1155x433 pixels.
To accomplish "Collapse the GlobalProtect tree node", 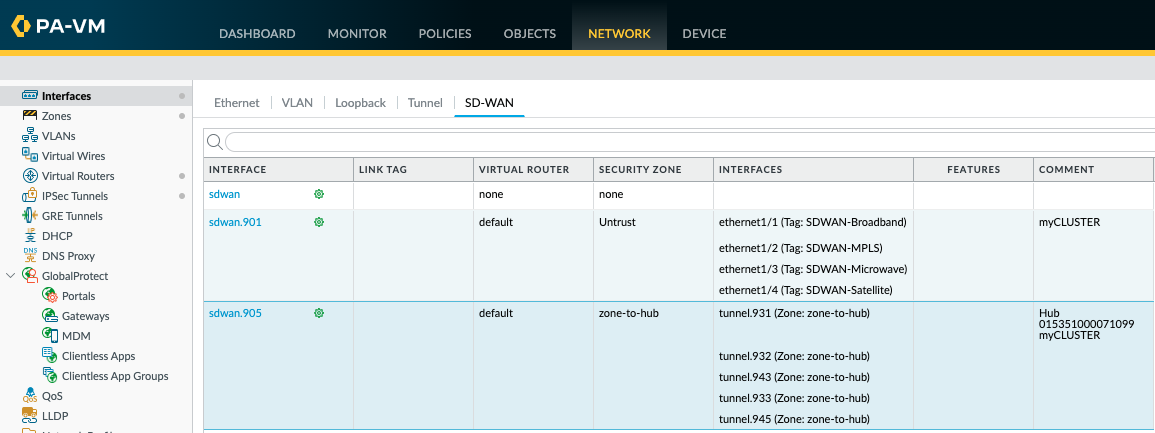I will click(x=11, y=276).
